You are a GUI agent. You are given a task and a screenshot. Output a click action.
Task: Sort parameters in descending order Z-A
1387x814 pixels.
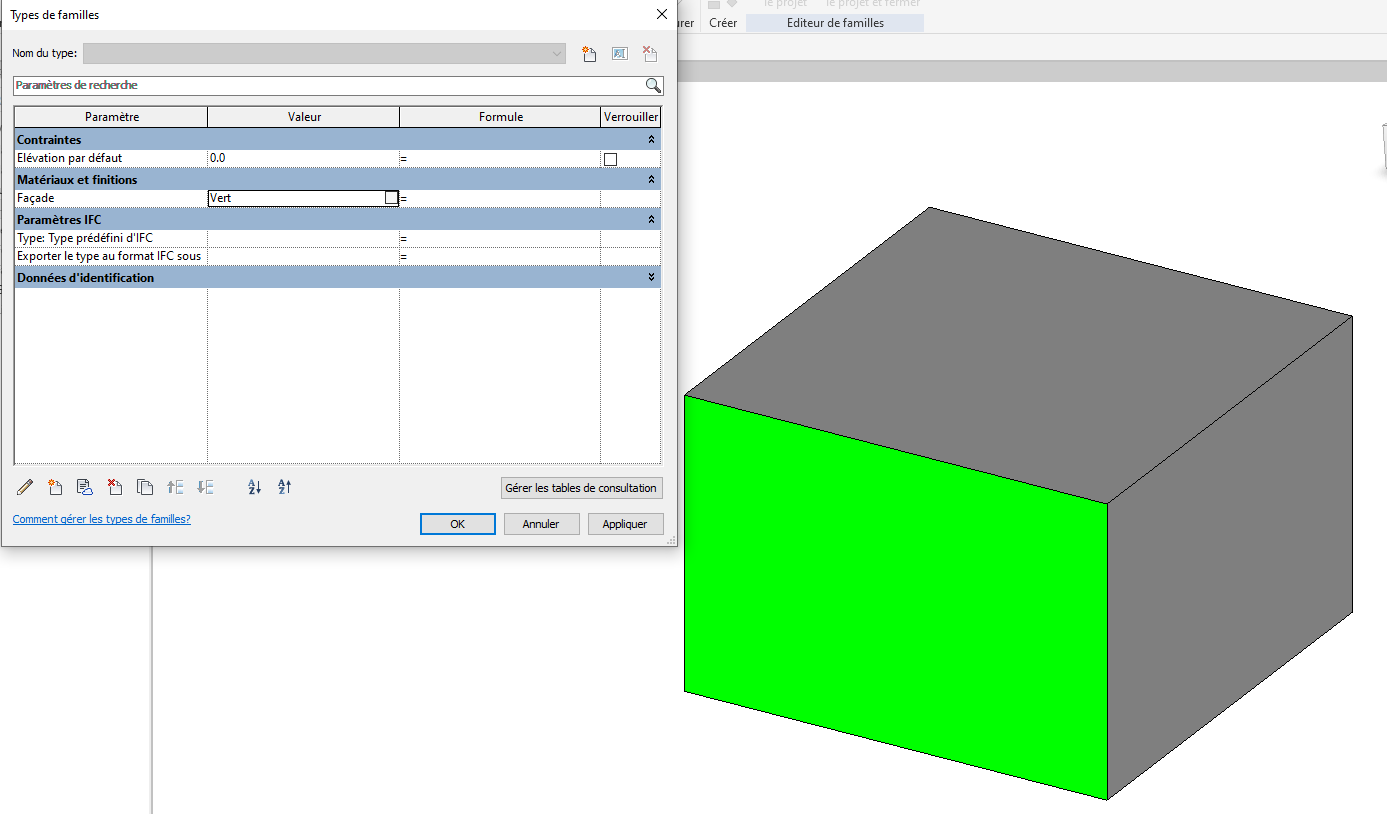(284, 487)
